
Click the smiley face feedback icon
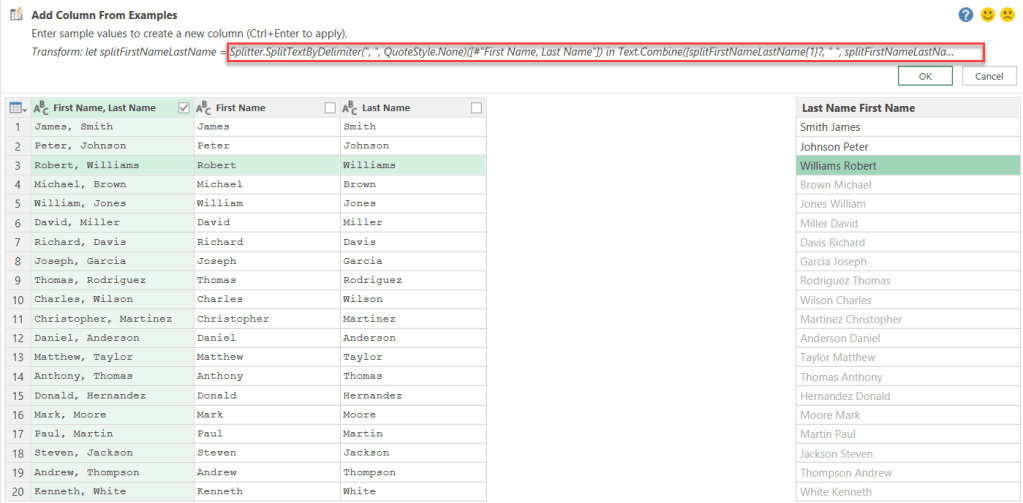click(x=986, y=15)
